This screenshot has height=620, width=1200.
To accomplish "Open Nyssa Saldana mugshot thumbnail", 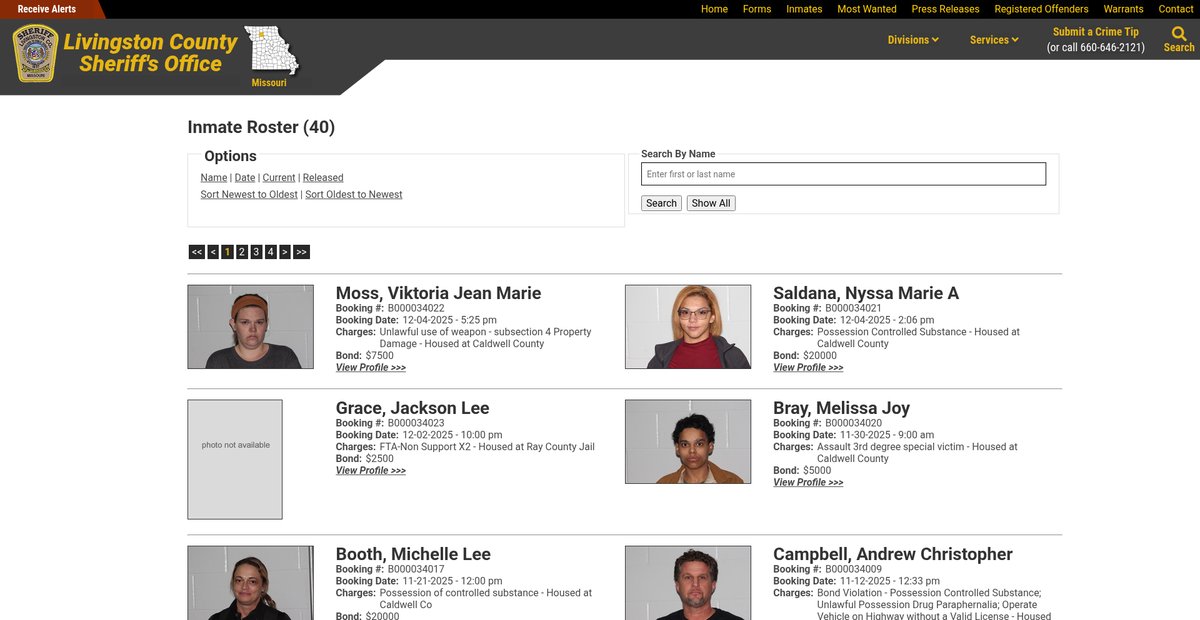I will point(688,327).
